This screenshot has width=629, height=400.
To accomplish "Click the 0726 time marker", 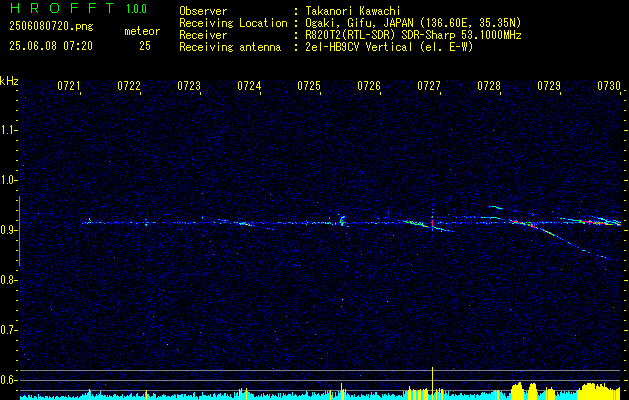I will (x=369, y=86).
